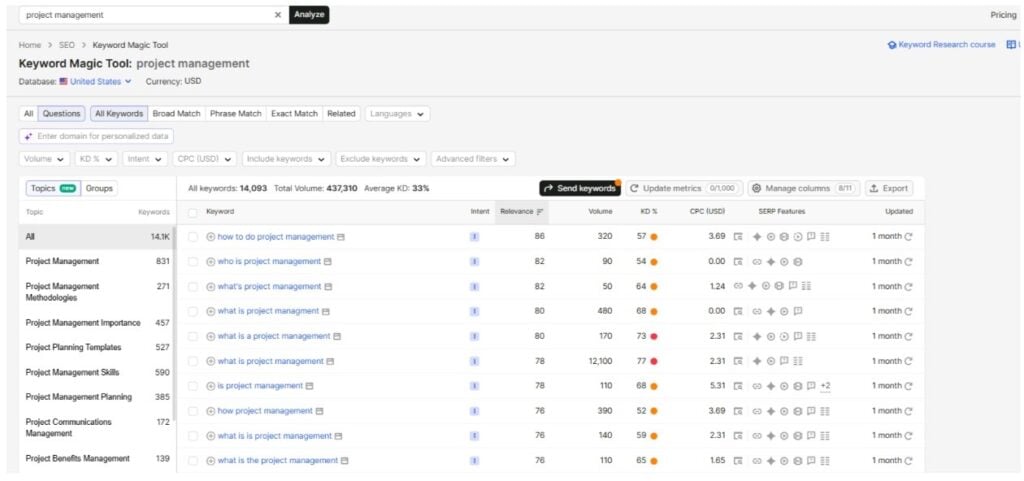Clear the search box with the X icon
This screenshot has width=1024, height=481.
(x=278, y=14)
